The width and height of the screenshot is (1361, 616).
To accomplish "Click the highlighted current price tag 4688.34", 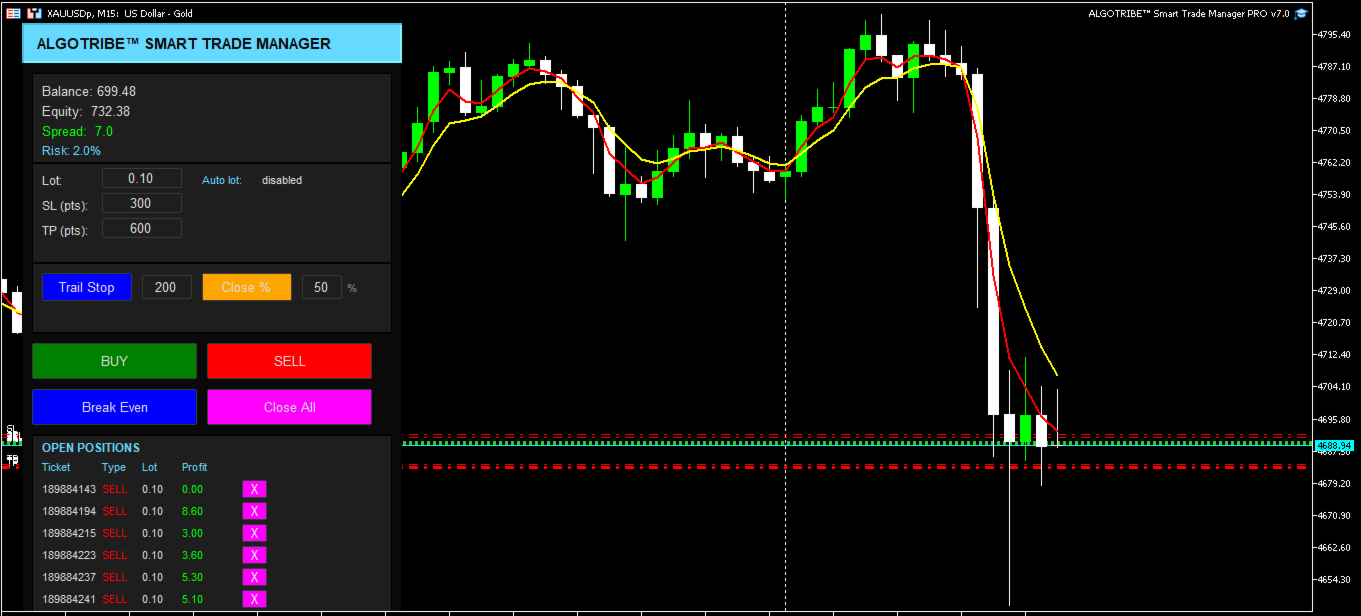I will 1335,445.
